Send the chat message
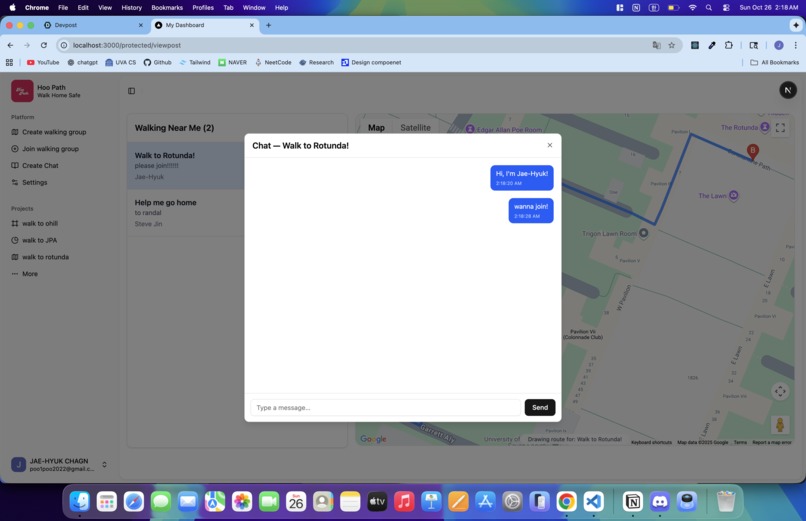806x521 pixels. pos(540,407)
